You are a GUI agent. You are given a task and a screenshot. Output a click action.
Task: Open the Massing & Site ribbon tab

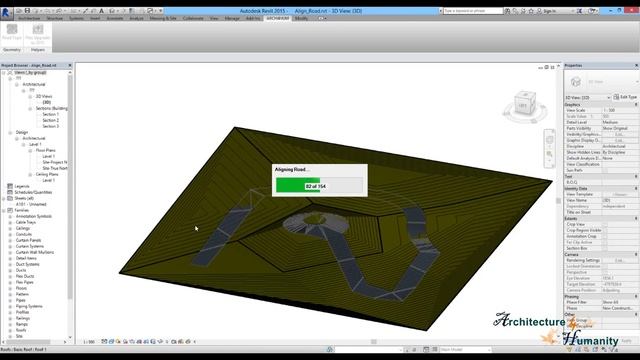coord(163,18)
